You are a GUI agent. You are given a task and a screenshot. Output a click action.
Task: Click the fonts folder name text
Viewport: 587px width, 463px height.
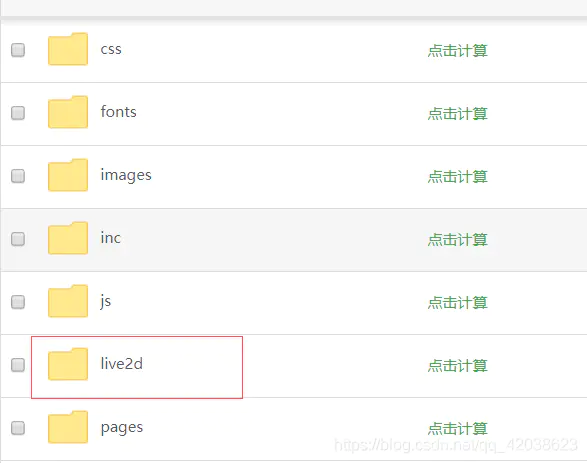(118, 112)
